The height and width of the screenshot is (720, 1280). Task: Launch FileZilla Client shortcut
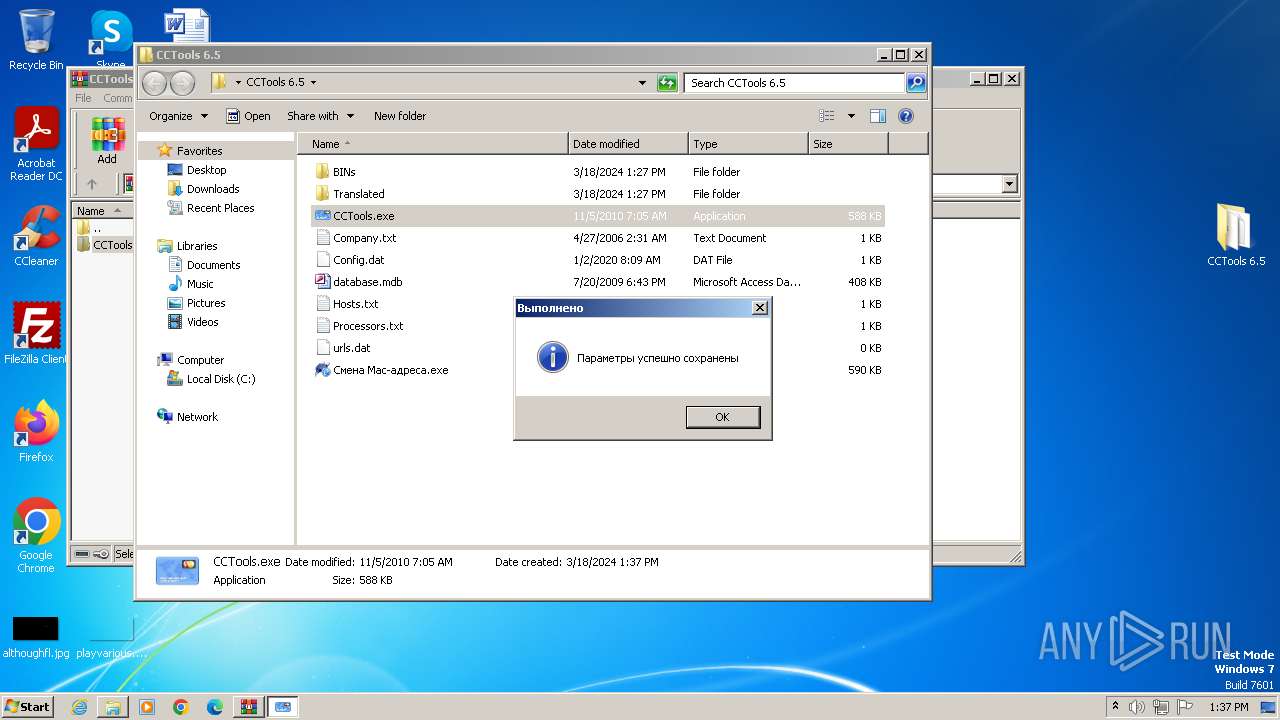pos(36,333)
